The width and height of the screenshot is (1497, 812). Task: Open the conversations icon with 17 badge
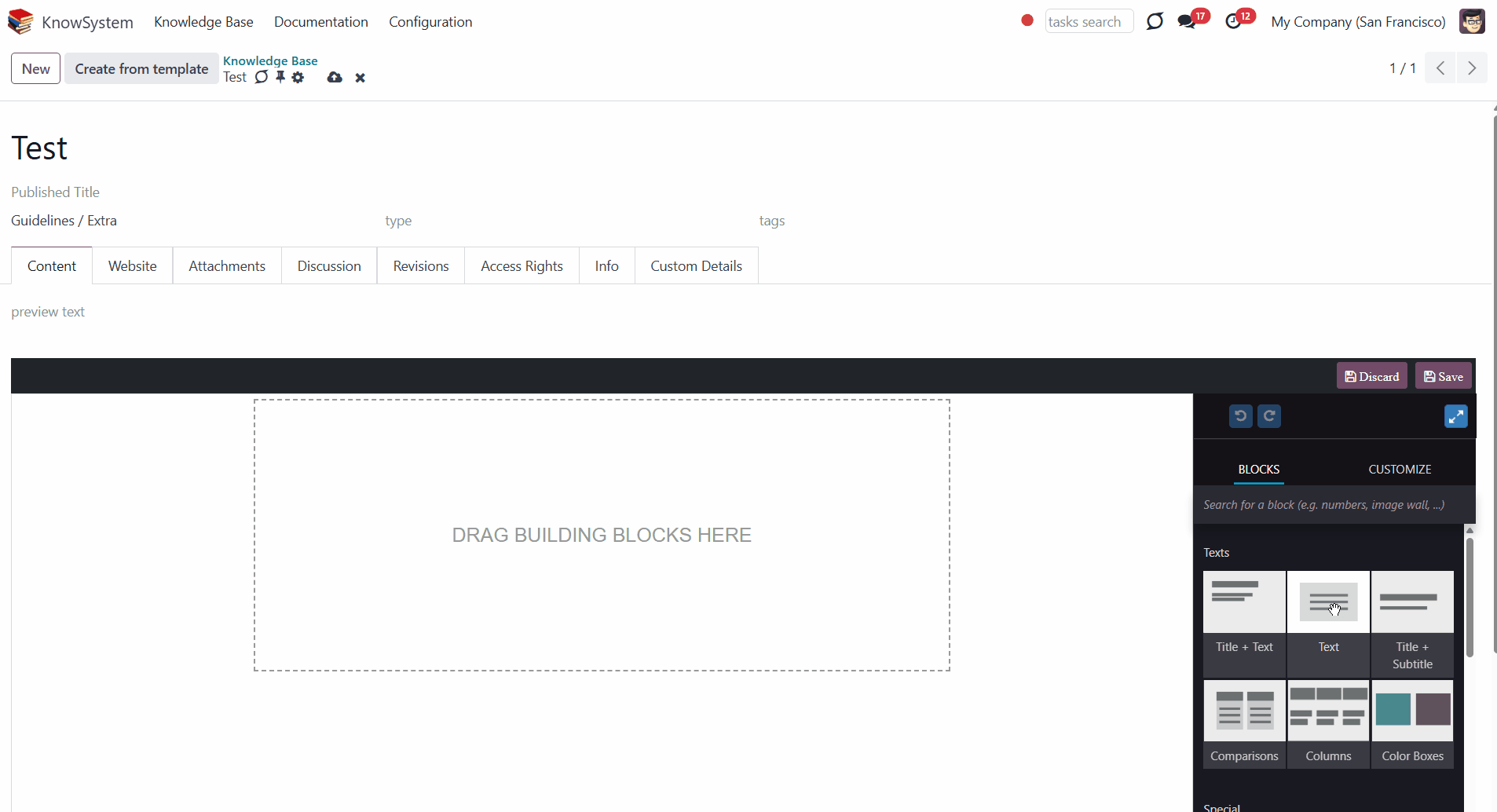point(1188,21)
